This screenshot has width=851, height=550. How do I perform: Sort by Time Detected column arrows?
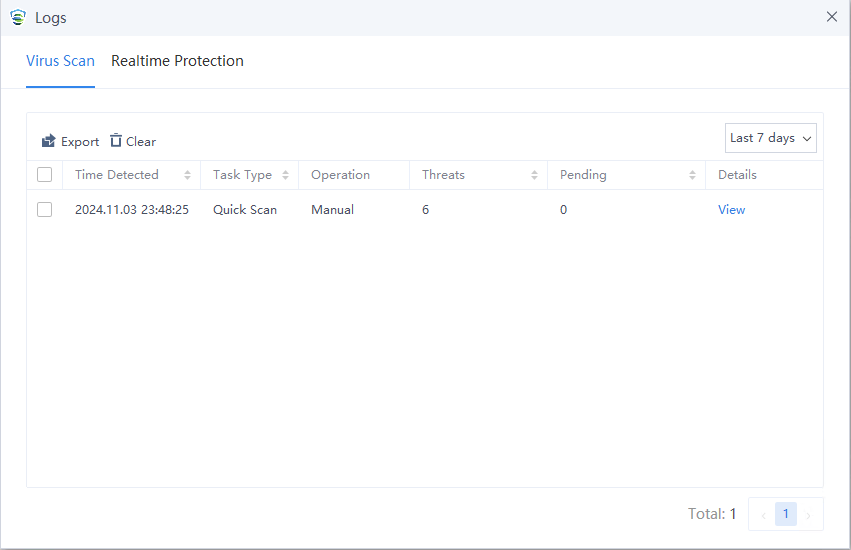click(187, 175)
